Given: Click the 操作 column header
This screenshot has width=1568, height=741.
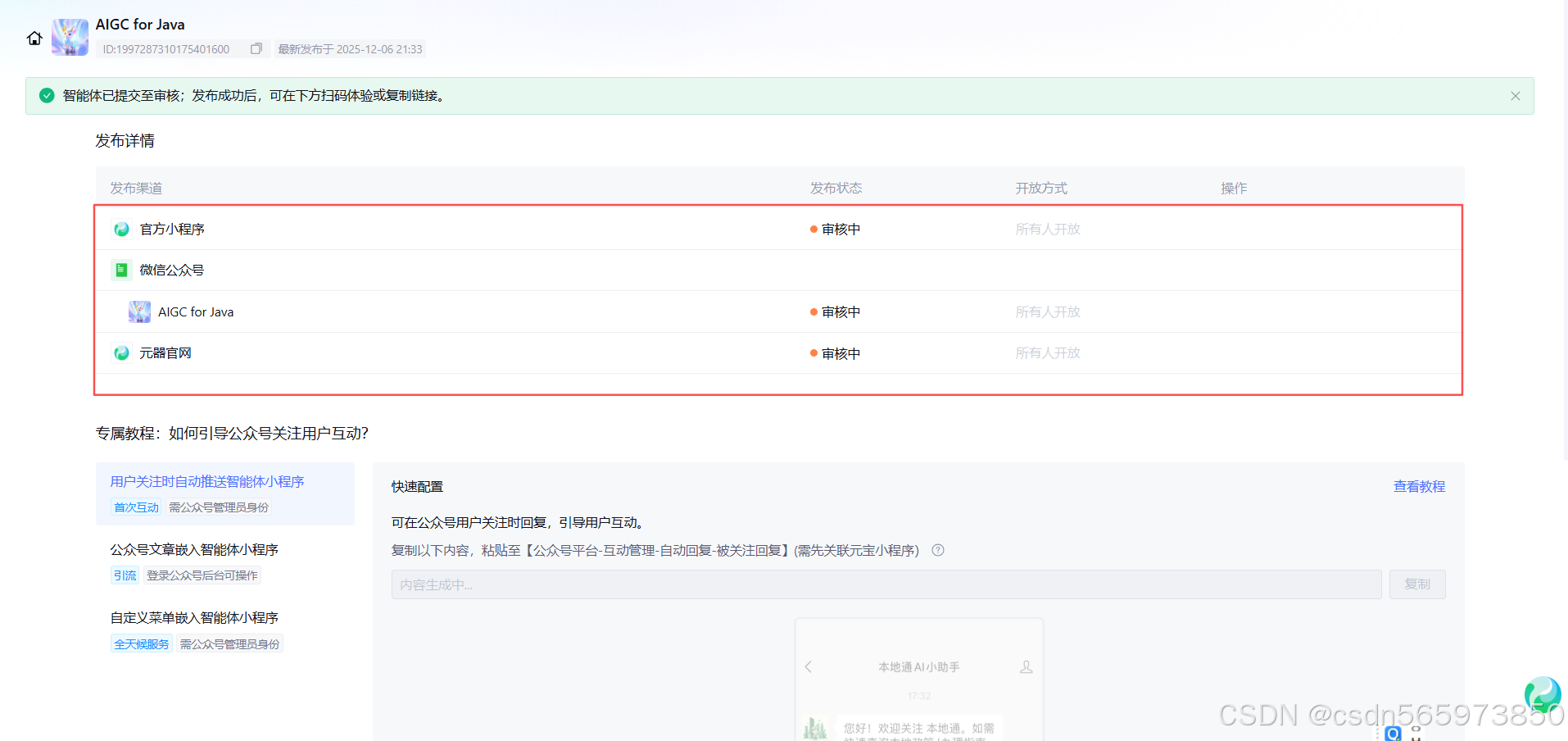Looking at the screenshot, I should [x=1234, y=189].
